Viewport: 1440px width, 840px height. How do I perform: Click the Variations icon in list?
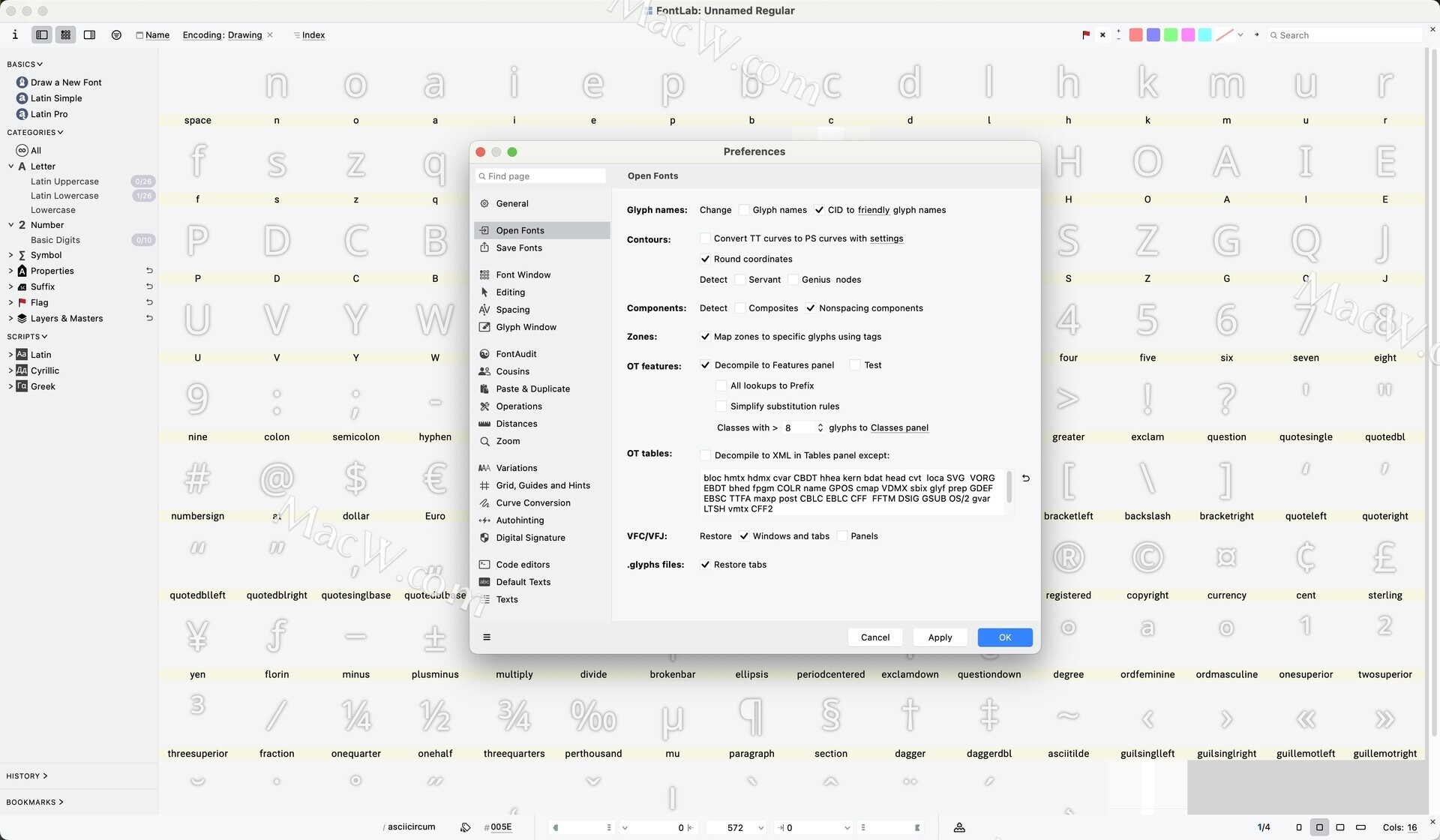pyautogui.click(x=484, y=468)
